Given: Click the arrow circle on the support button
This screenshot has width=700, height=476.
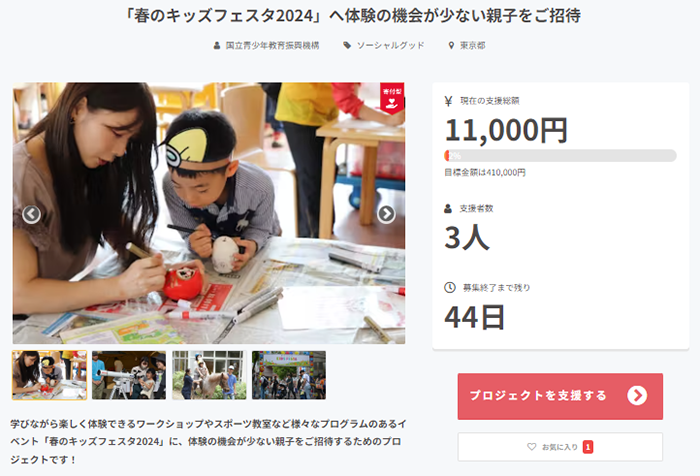Looking at the screenshot, I should click(637, 396).
